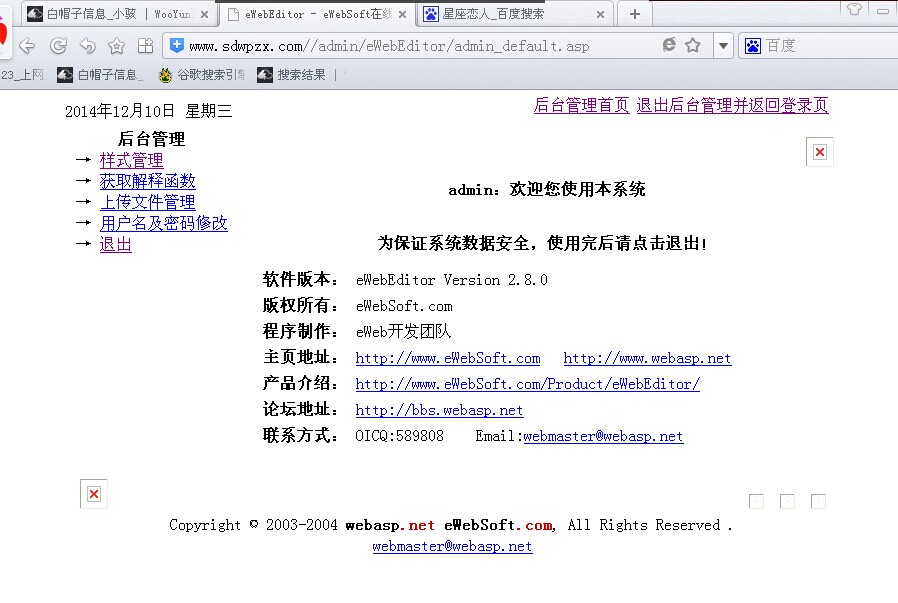Click the shirt skin icon at top right
This screenshot has width=898, height=603.
tap(854, 9)
